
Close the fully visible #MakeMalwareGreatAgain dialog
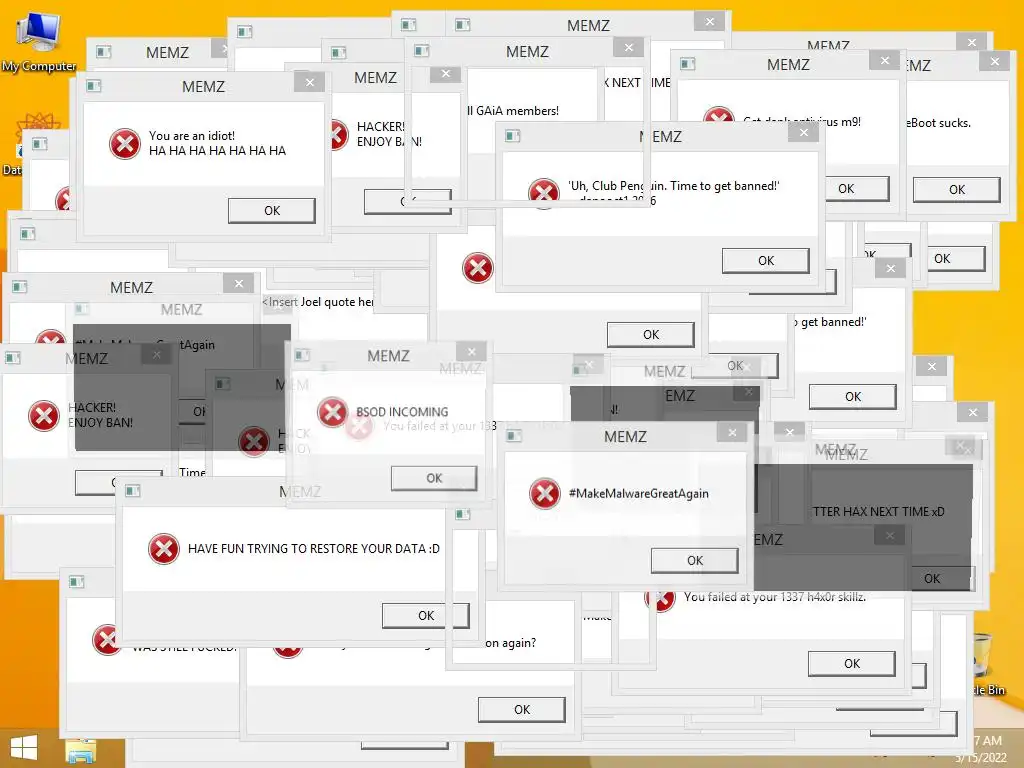[732, 432]
